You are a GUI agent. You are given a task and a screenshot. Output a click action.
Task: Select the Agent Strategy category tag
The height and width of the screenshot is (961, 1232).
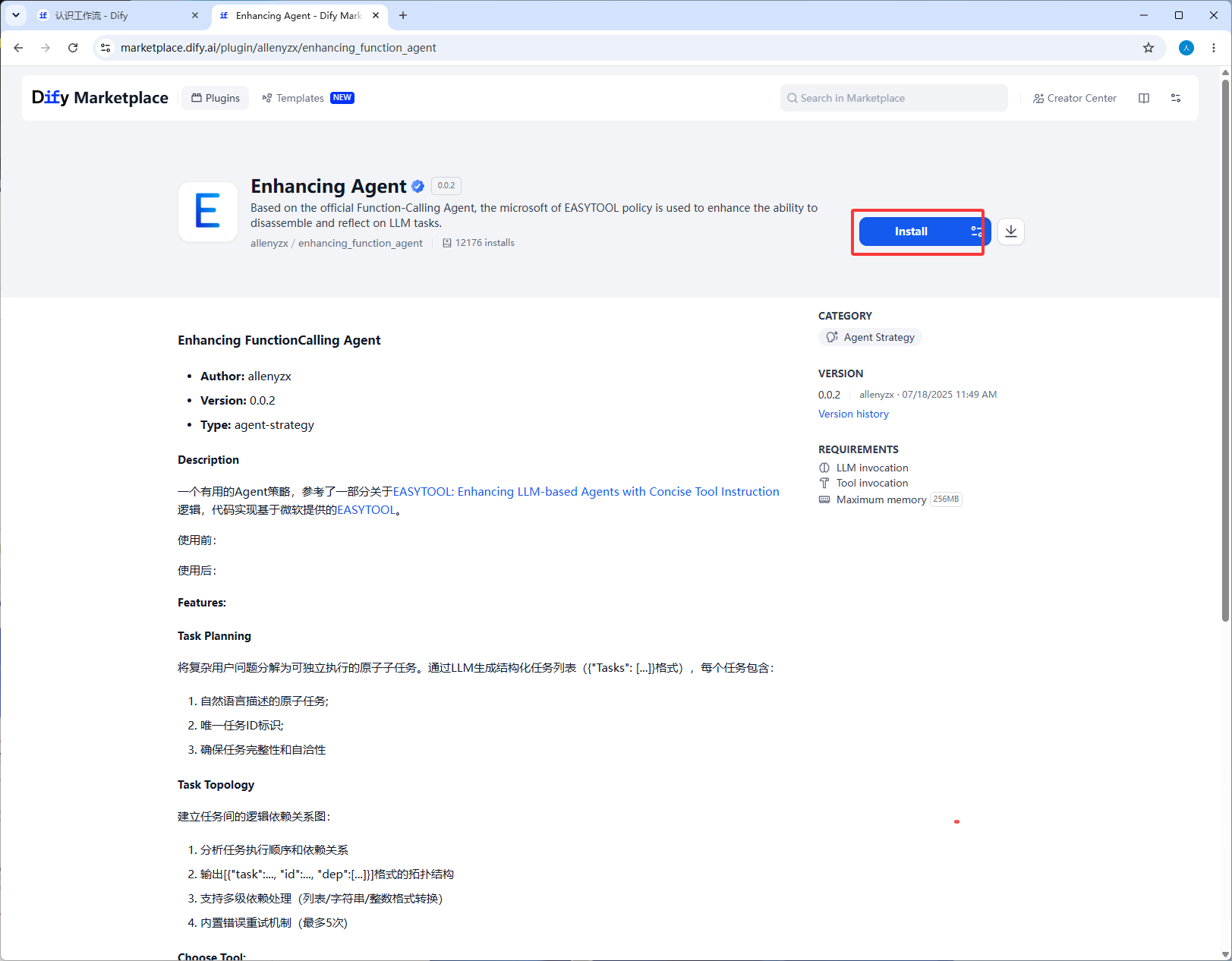[870, 337]
